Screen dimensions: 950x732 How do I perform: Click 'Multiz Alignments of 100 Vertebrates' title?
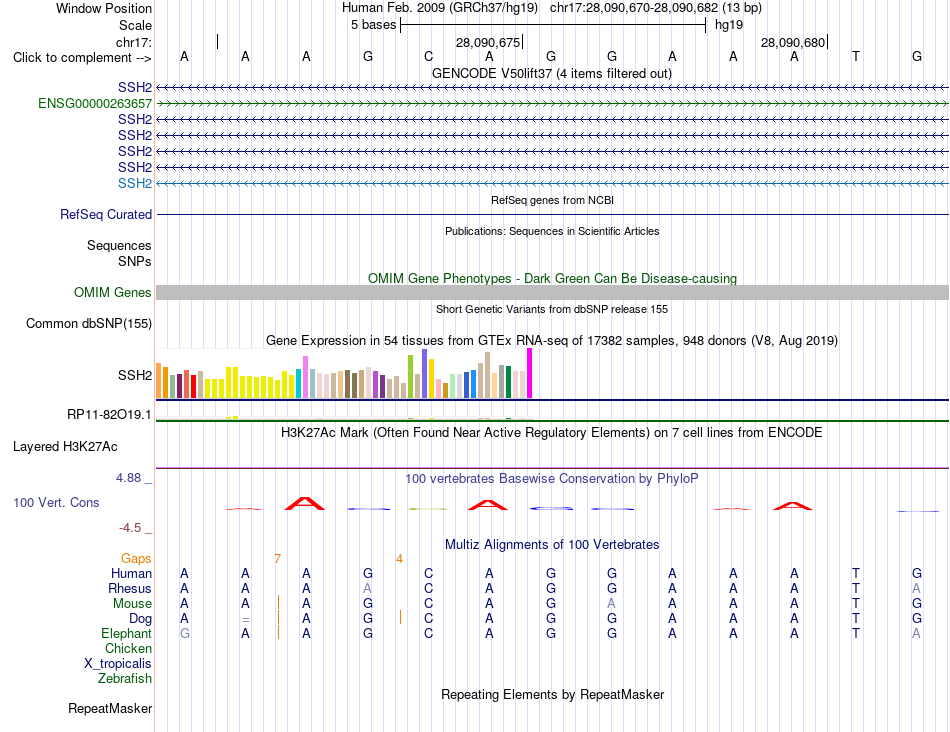552,544
